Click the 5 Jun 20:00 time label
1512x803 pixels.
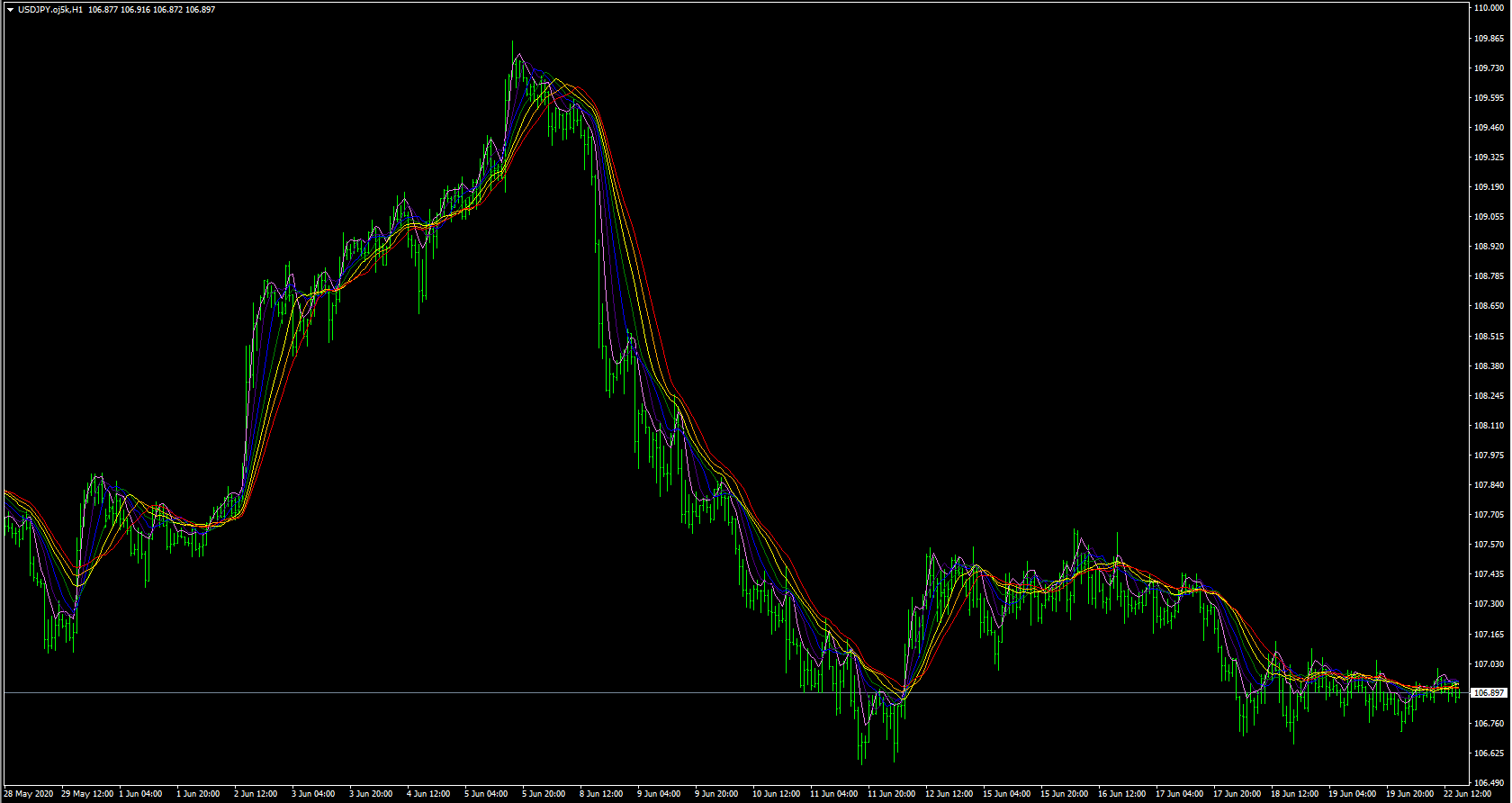tap(544, 794)
